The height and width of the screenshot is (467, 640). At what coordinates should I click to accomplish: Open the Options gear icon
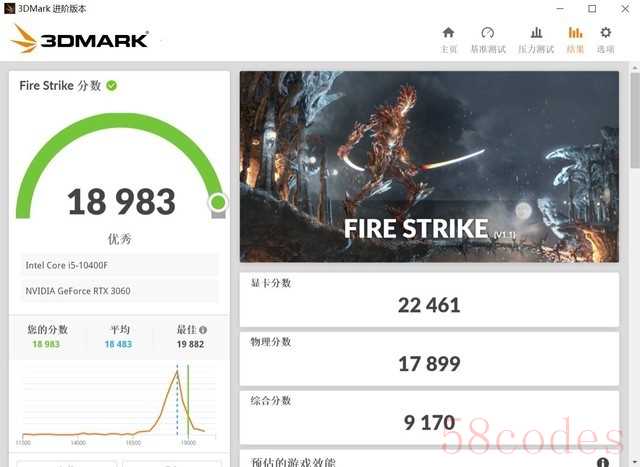[x=606, y=32]
